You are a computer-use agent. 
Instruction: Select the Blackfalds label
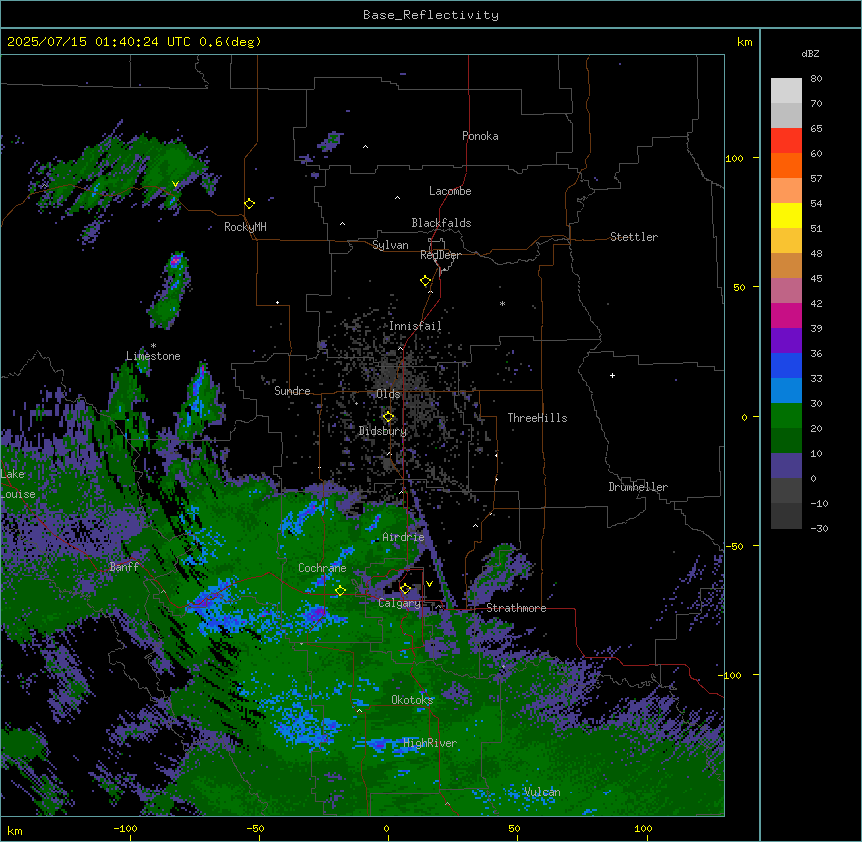click(x=441, y=223)
